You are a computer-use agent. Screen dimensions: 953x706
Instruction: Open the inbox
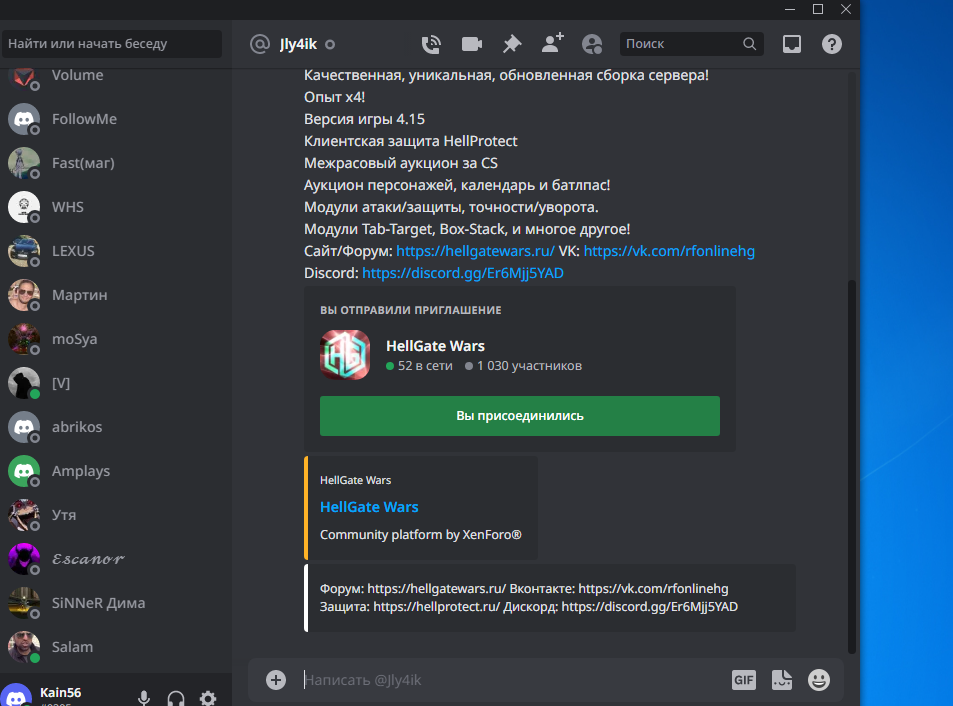tap(791, 44)
